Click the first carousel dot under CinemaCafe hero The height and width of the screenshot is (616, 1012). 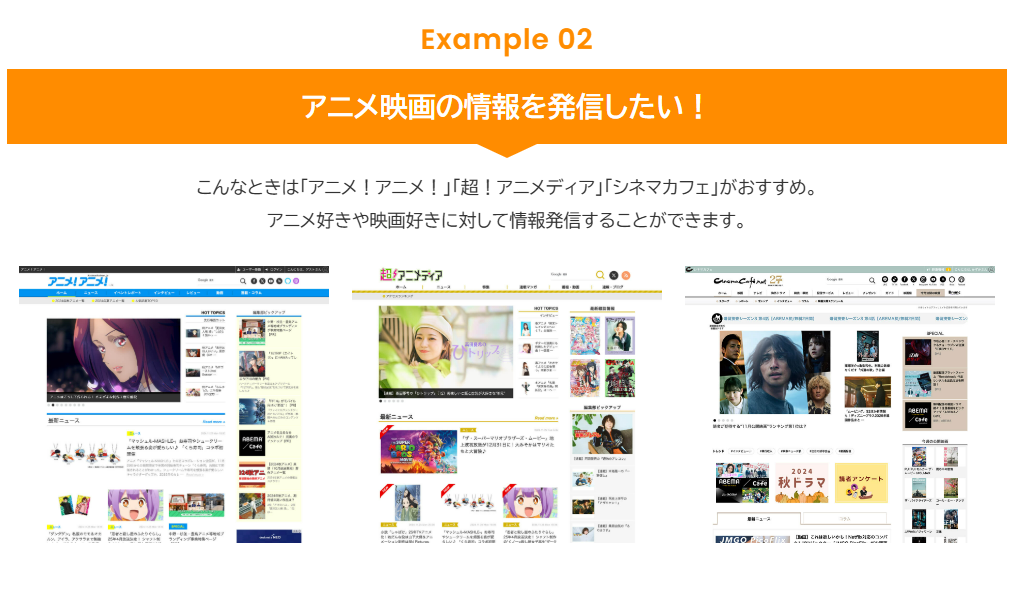pyautogui.click(x=714, y=420)
